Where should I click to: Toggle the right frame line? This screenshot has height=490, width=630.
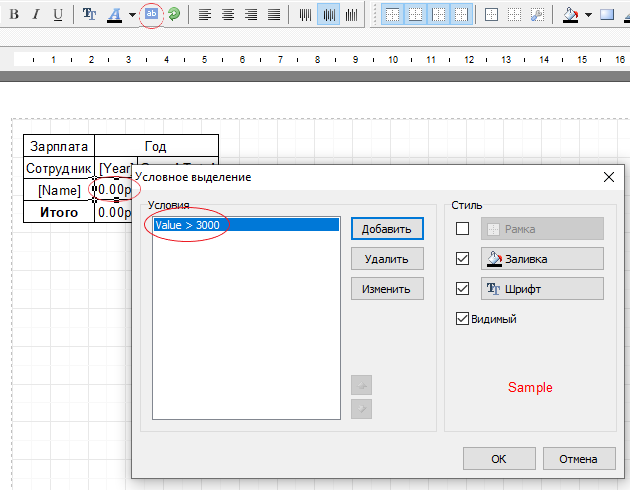click(x=461, y=14)
